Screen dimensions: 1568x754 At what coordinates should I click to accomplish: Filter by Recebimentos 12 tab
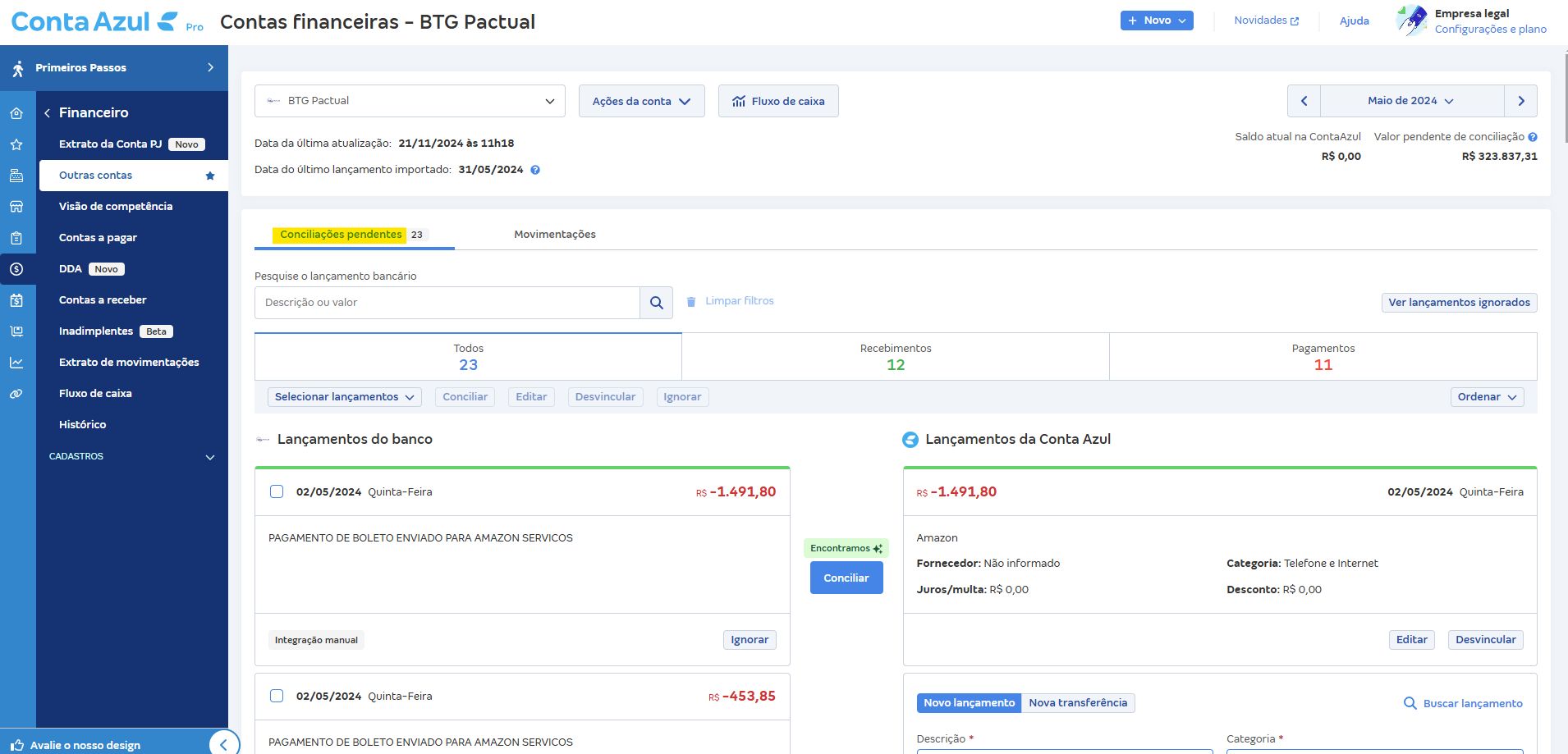coord(896,357)
